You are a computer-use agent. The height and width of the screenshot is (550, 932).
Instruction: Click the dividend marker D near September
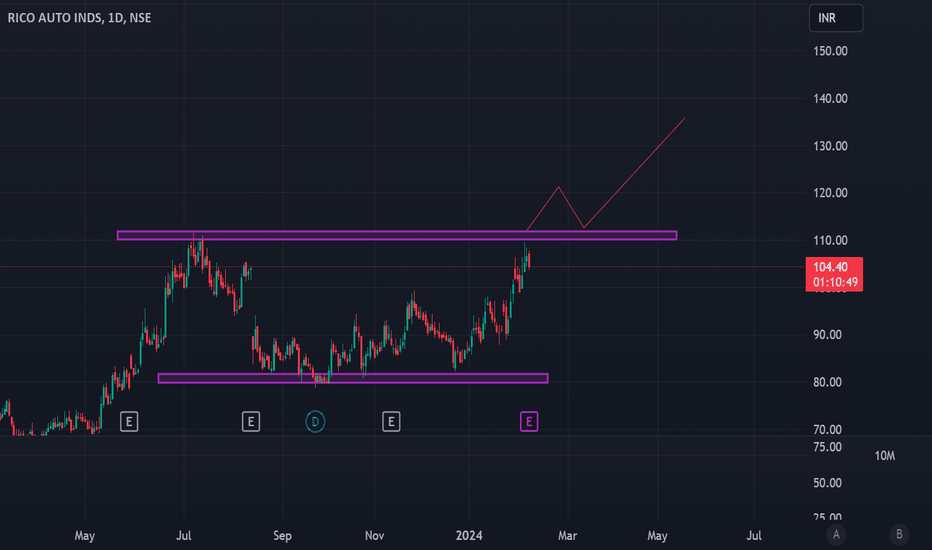coord(315,422)
